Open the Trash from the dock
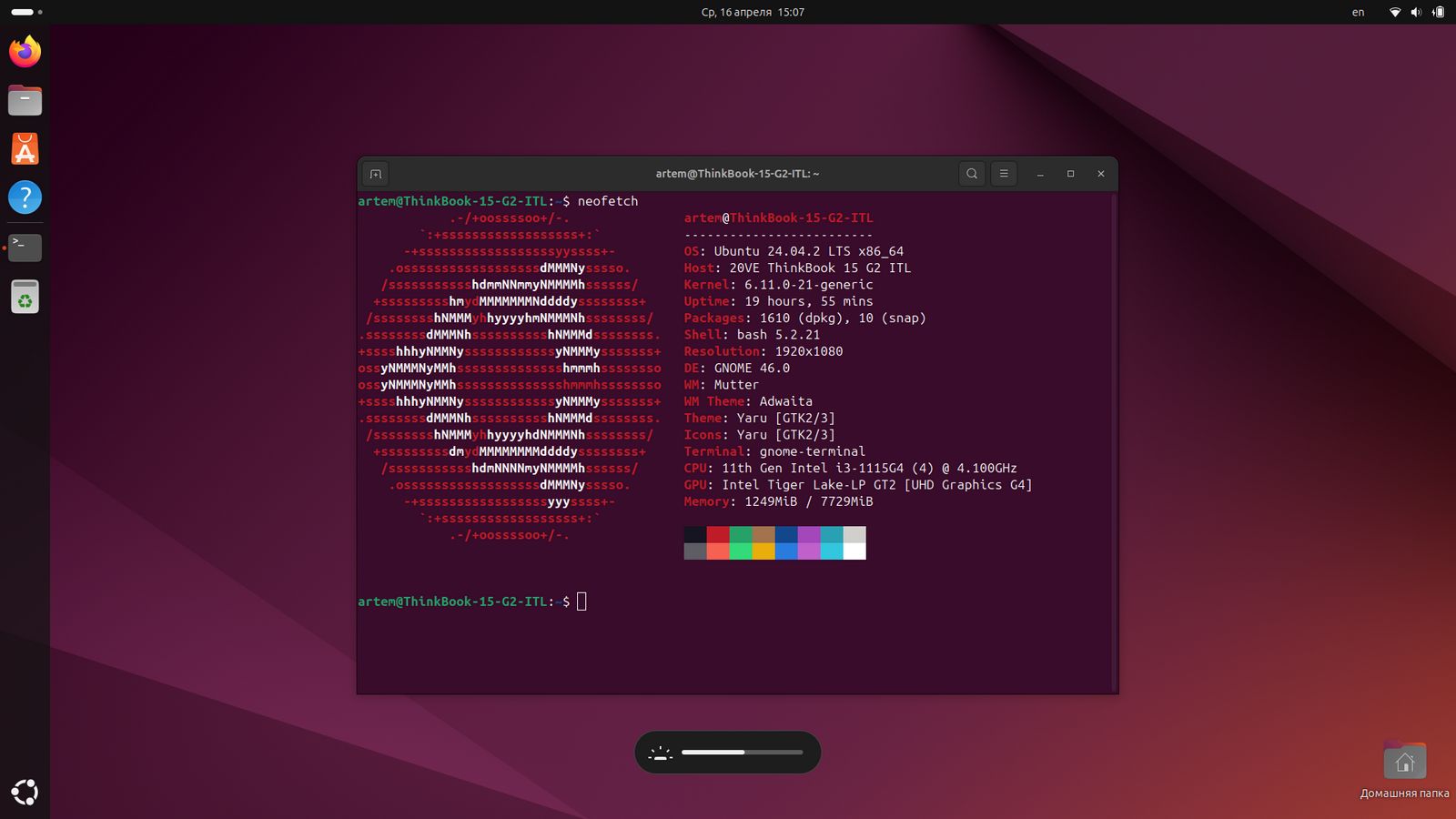 25,297
